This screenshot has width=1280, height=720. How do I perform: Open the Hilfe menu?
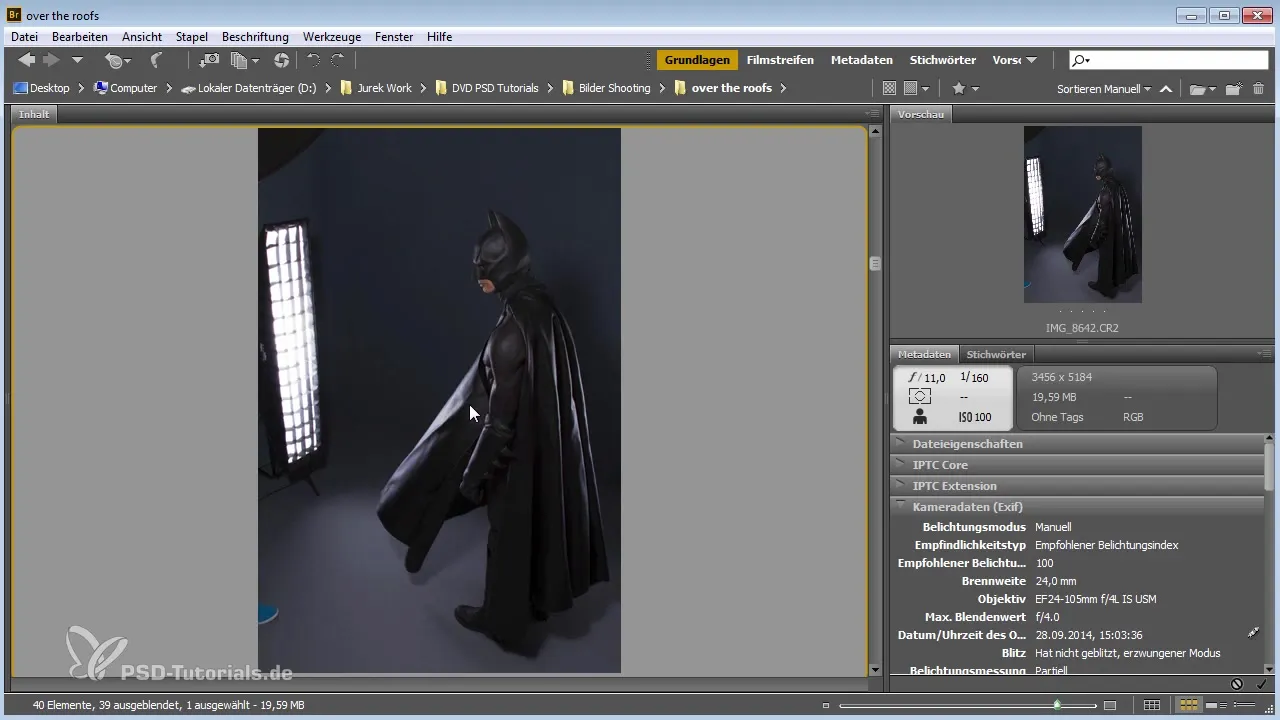click(x=439, y=37)
